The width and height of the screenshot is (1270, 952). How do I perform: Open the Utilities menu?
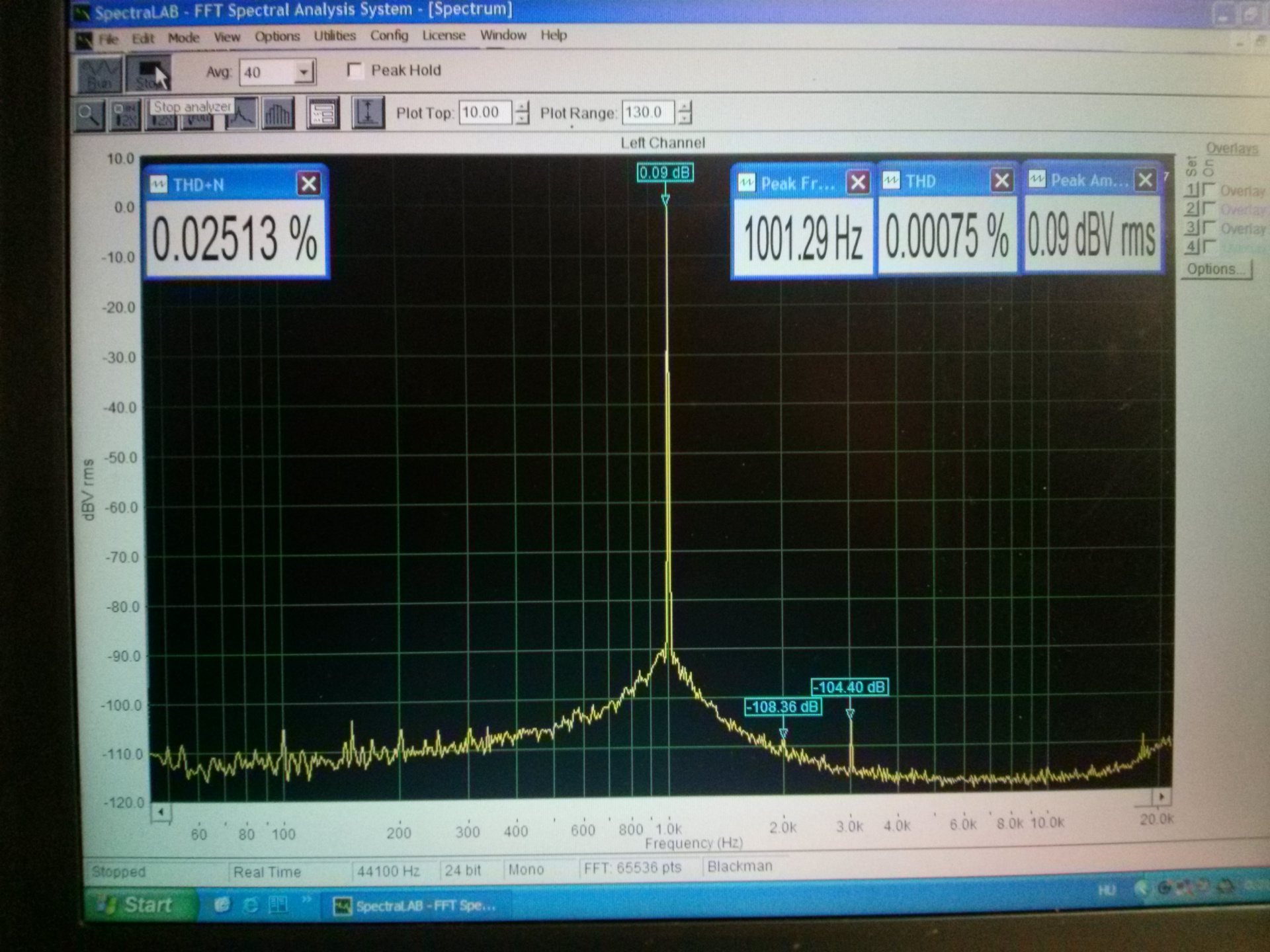click(x=335, y=36)
